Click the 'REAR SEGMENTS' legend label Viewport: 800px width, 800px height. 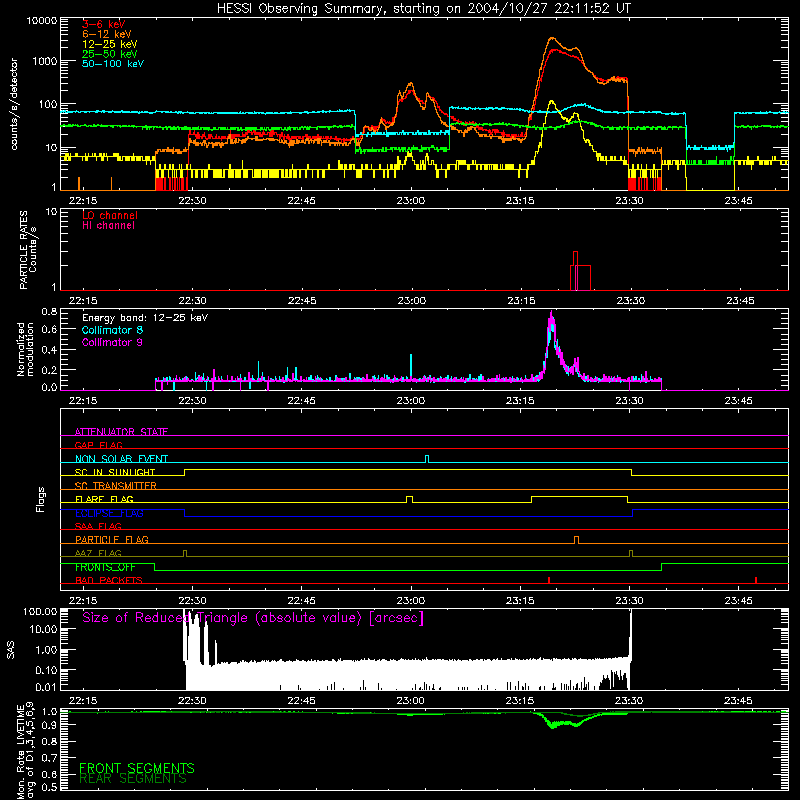point(133,779)
